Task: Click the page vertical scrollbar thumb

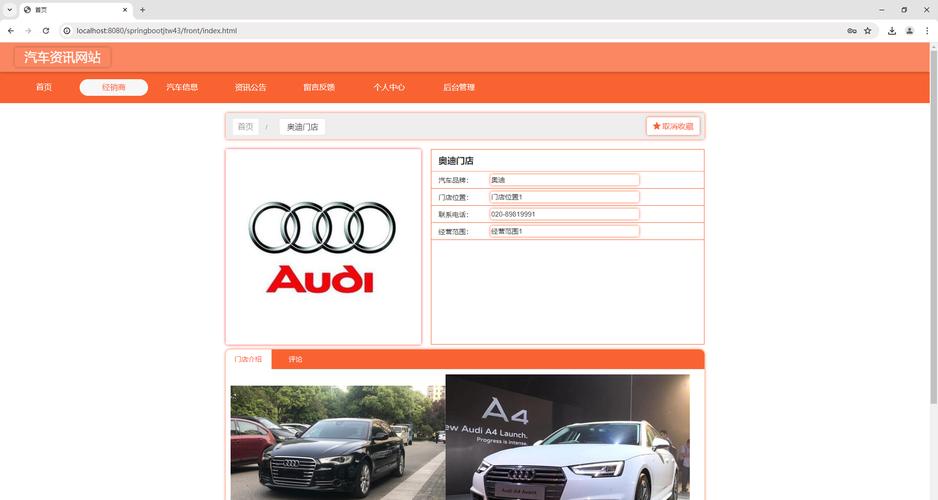Action: pos(933,226)
